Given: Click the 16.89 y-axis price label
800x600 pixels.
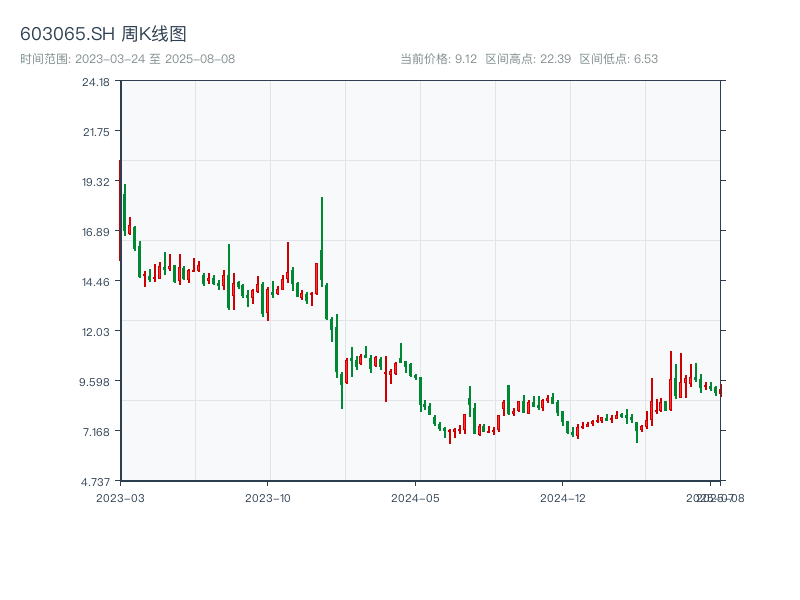Looking at the screenshot, I should 96,232.
